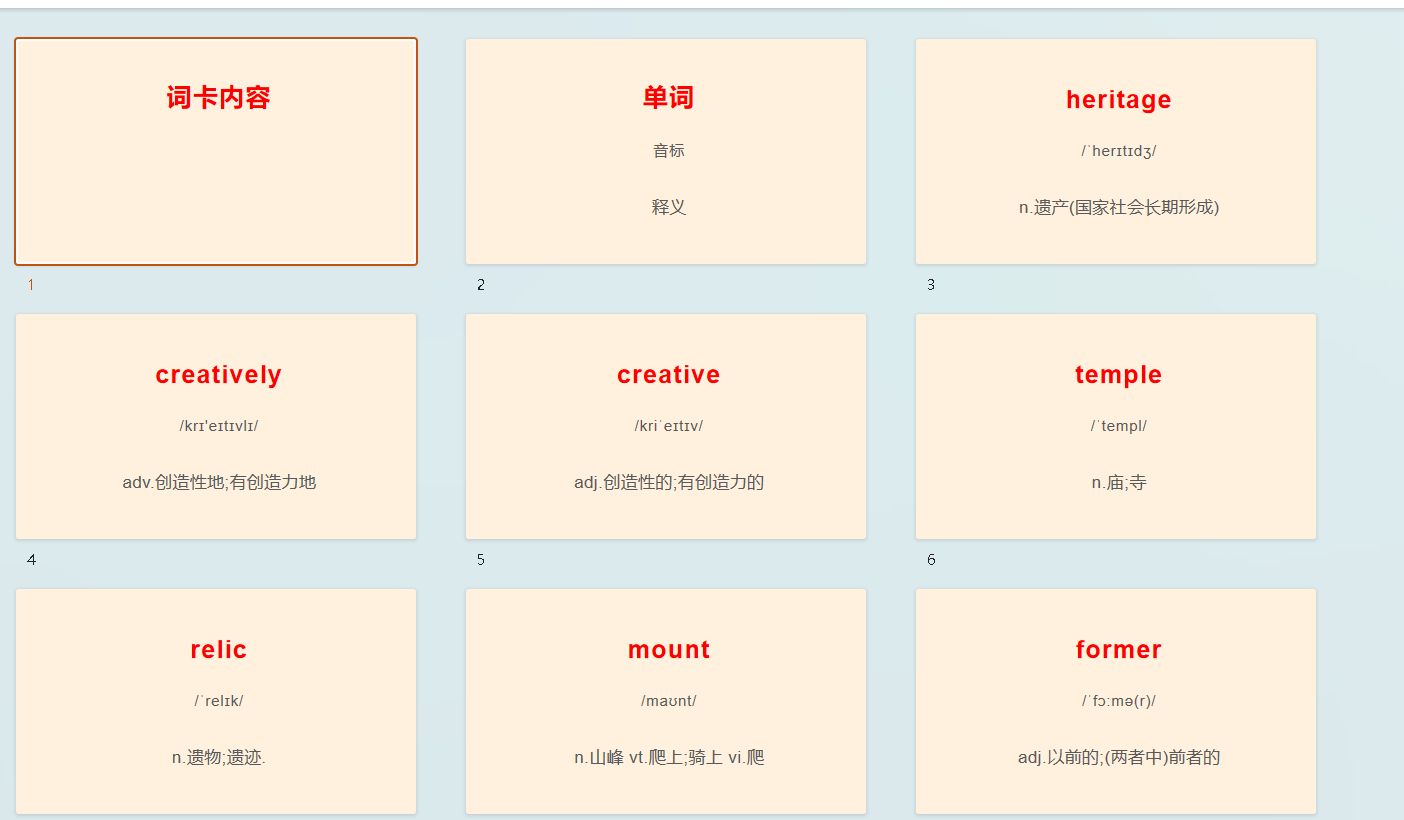Select the slide titled 词卡内容
Image resolution: width=1404 pixels, height=820 pixels.
(x=216, y=152)
